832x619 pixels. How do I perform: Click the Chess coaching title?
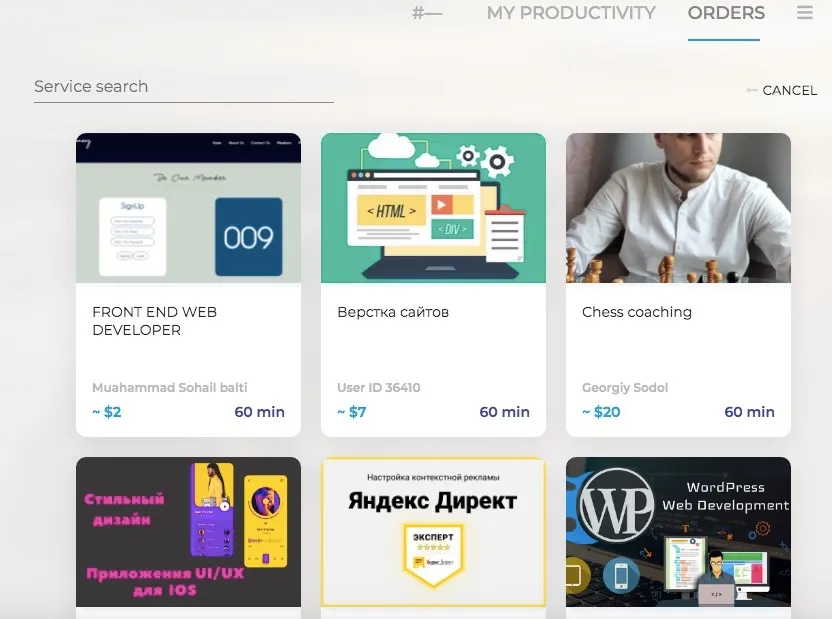point(637,312)
